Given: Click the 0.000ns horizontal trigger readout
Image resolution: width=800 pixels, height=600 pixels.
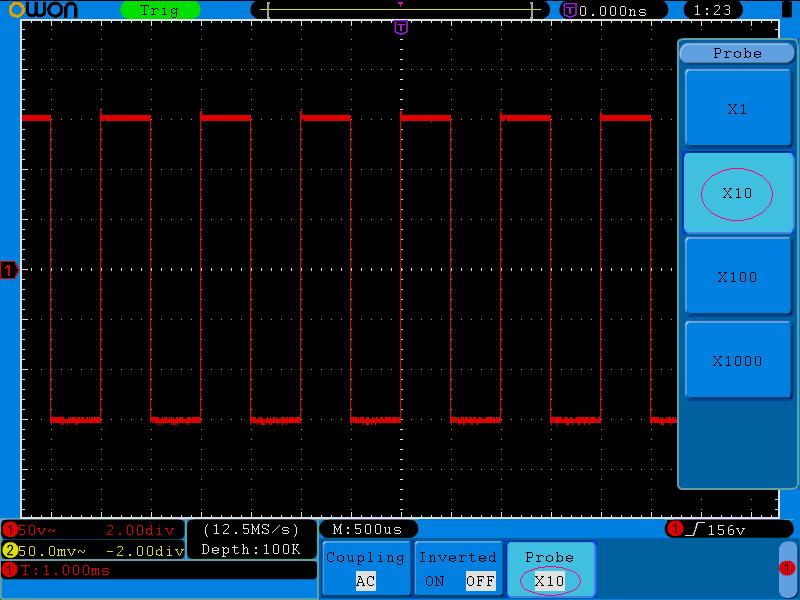Looking at the screenshot, I should 613,11.
